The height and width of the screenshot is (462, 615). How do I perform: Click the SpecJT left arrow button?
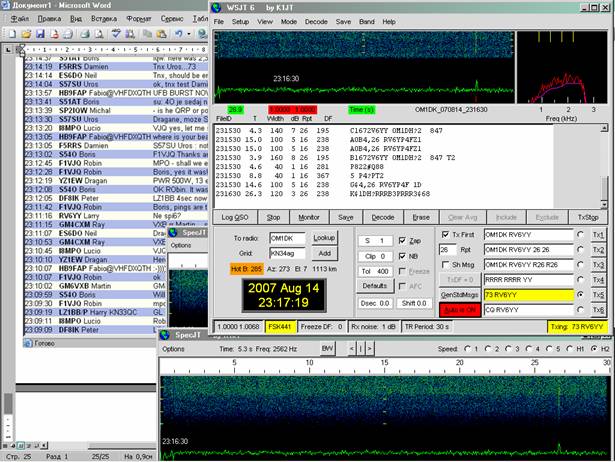coord(352,348)
